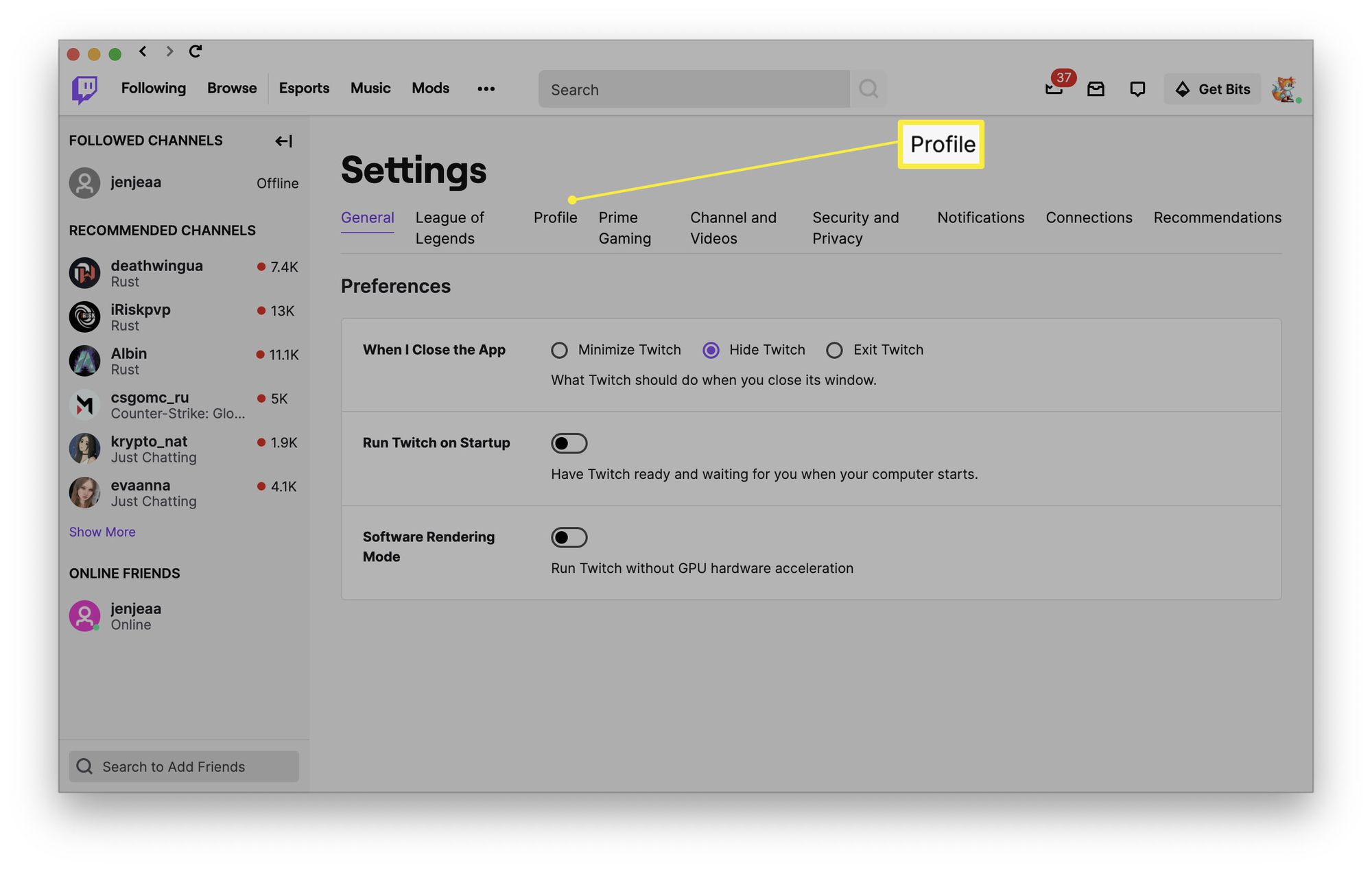Open Albin channel avatar
Viewport: 1372px width, 870px height.
point(84,361)
